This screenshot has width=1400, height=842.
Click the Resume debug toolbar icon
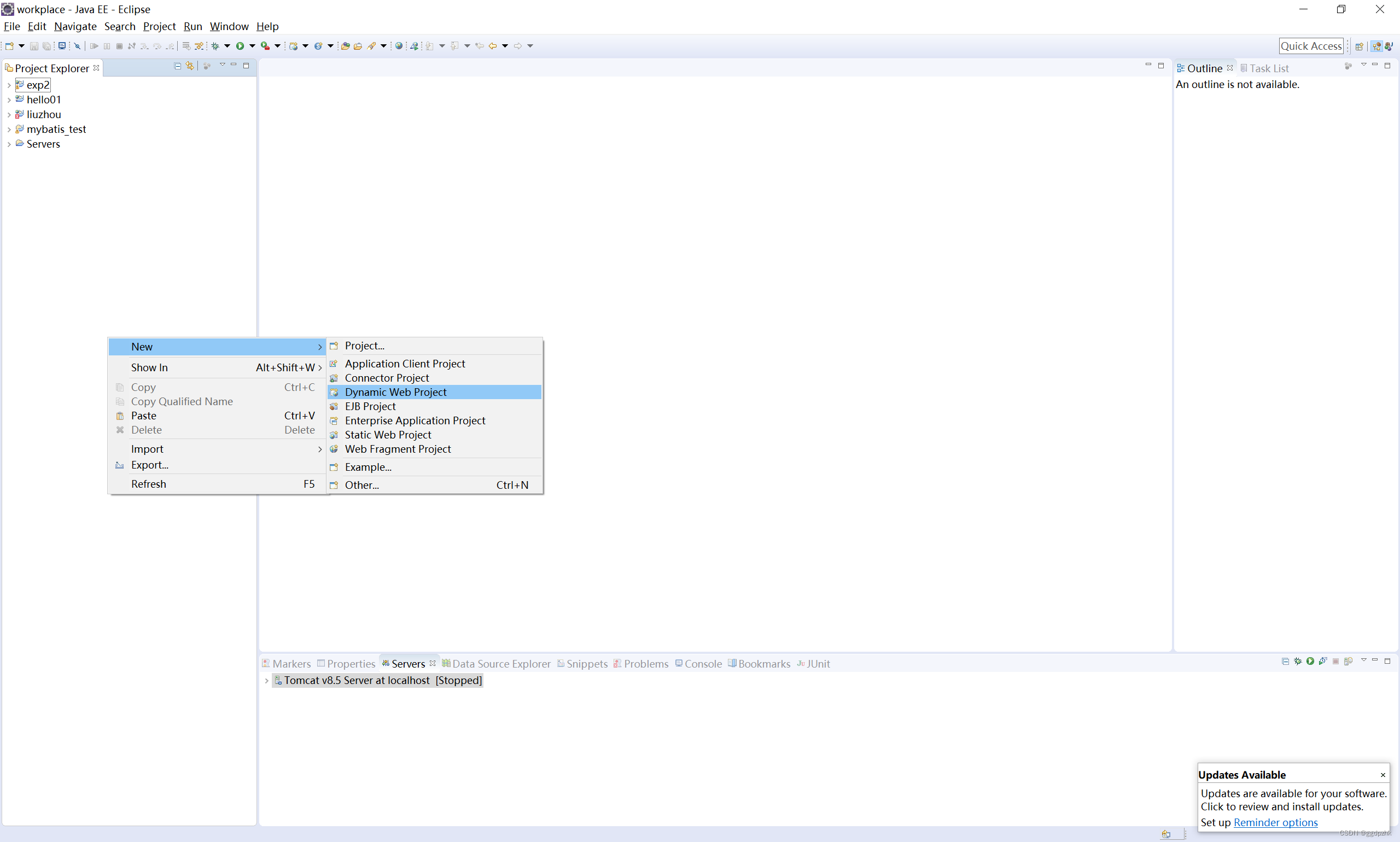[x=94, y=46]
